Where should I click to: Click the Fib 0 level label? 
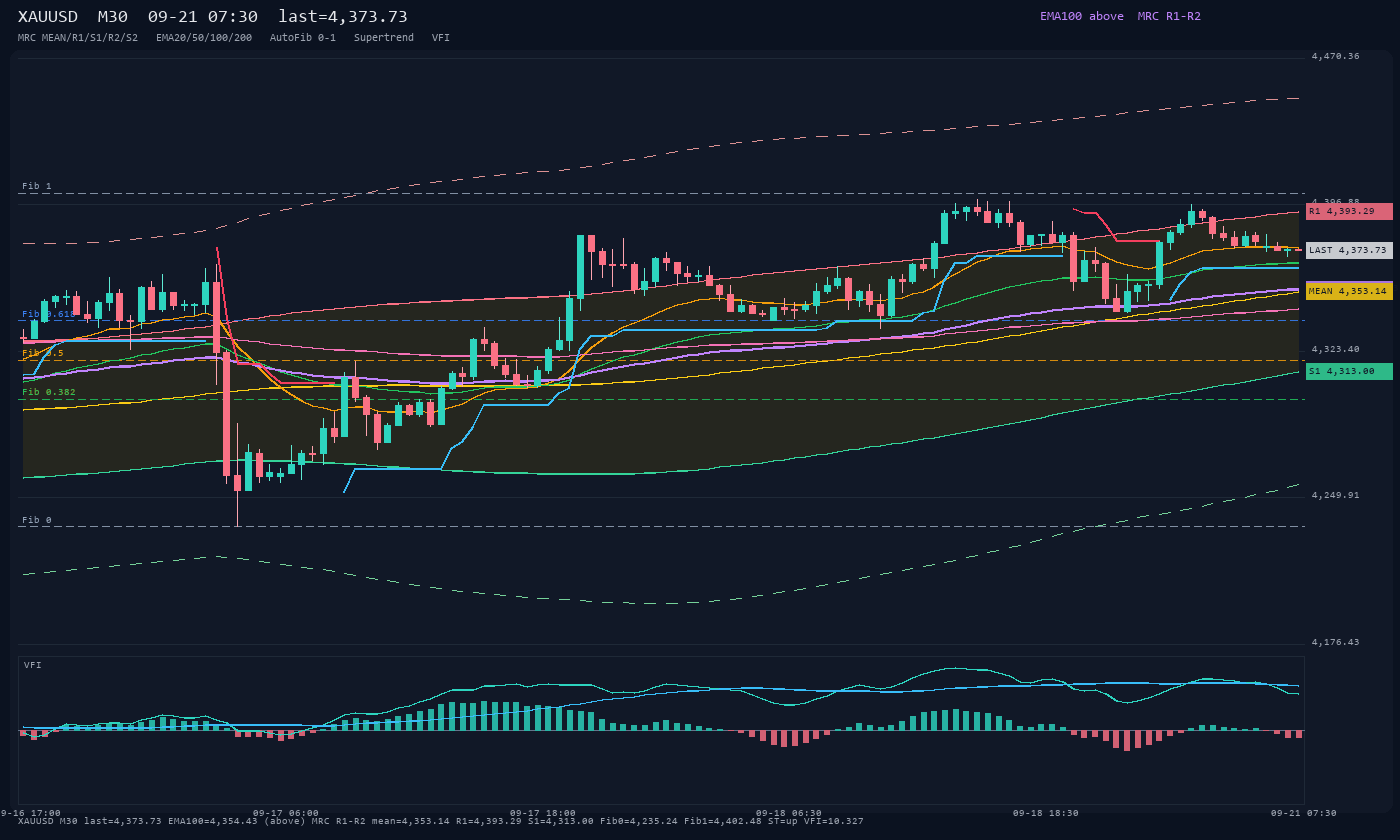tap(37, 520)
